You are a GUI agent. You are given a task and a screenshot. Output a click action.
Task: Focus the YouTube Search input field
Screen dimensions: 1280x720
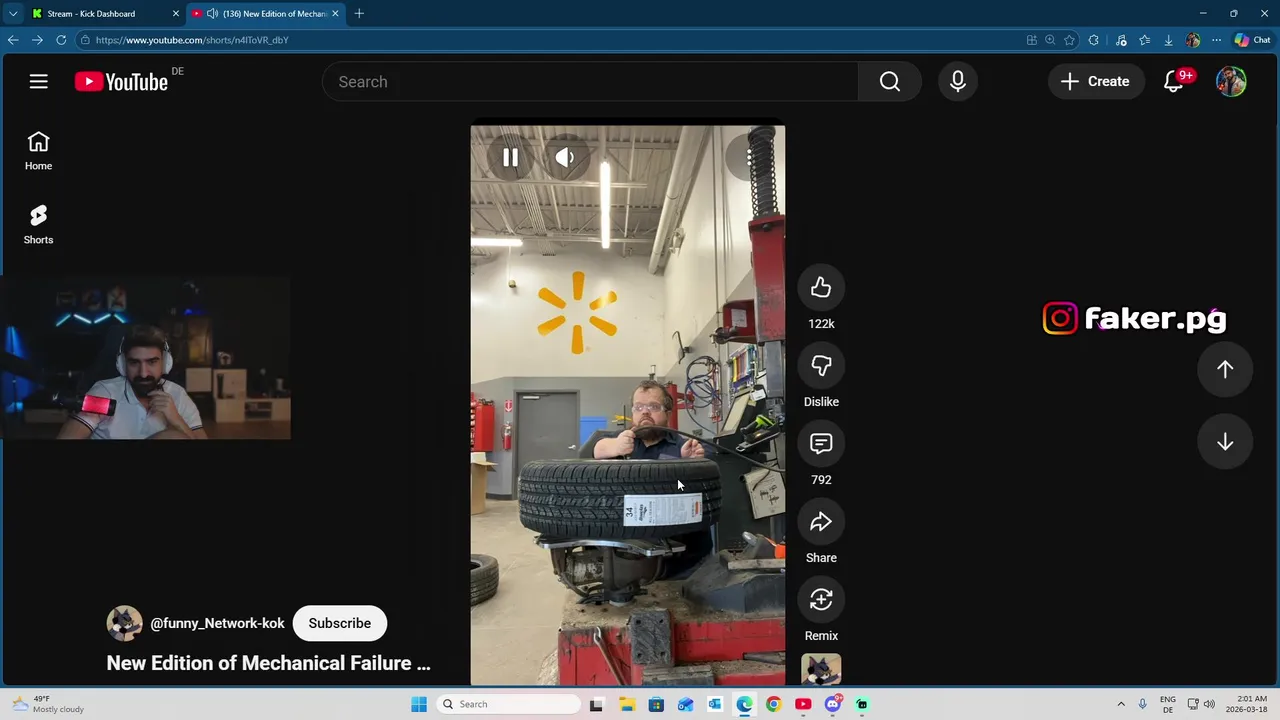(590, 82)
